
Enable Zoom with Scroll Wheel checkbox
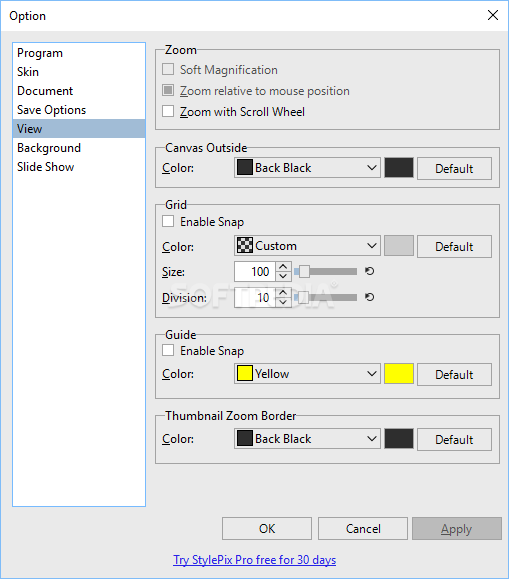pyautogui.click(x=168, y=111)
